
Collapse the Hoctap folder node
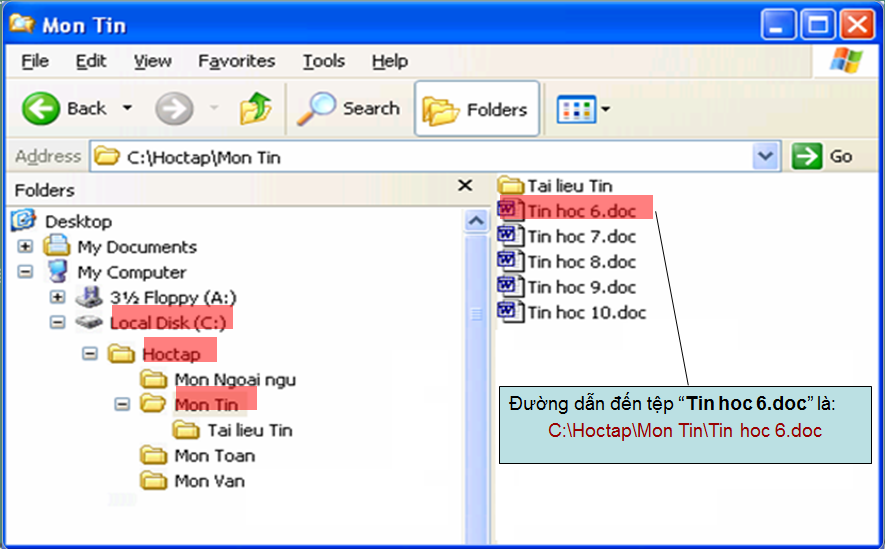(90, 354)
